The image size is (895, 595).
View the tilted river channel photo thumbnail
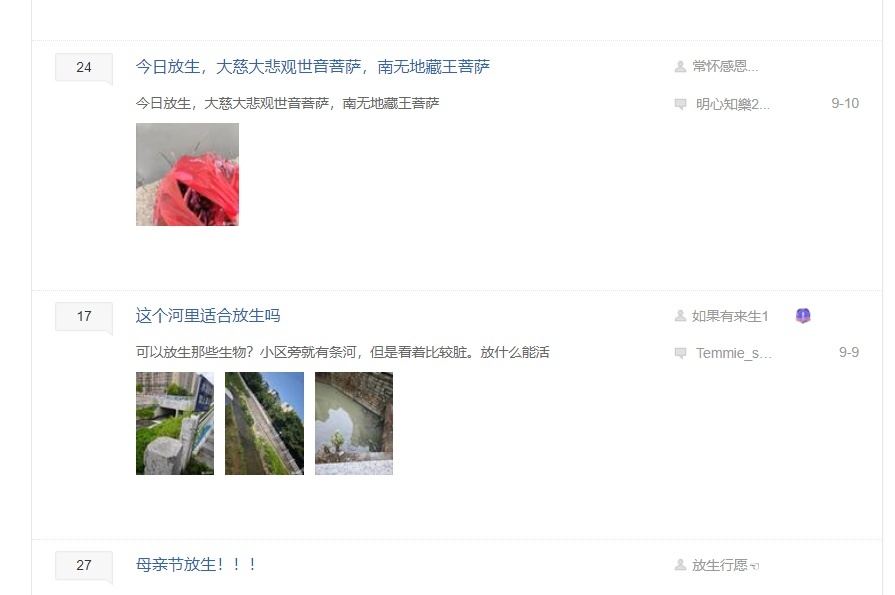264,423
